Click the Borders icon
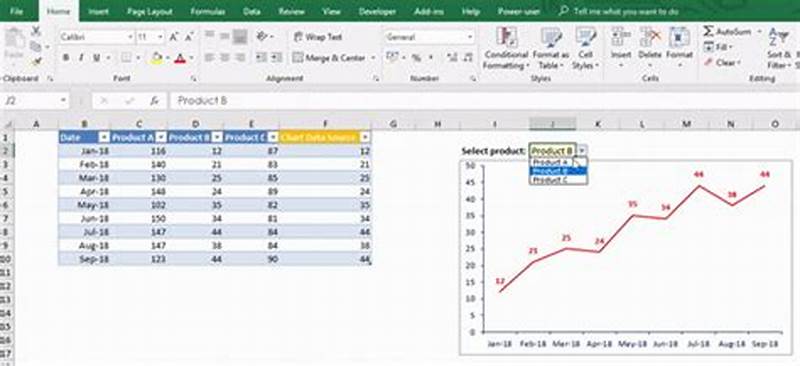800x366 pixels. click(126, 58)
